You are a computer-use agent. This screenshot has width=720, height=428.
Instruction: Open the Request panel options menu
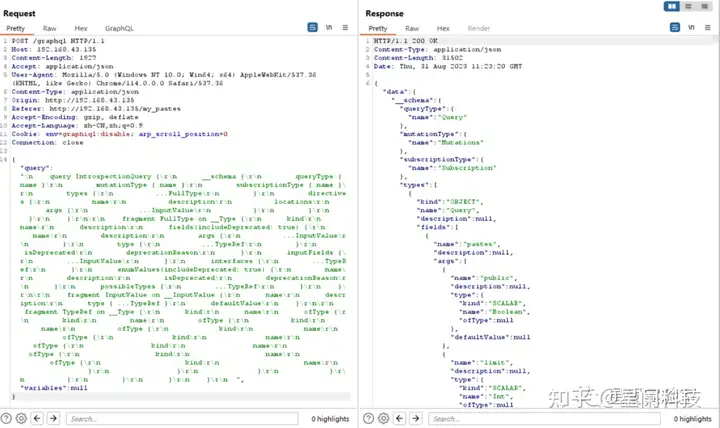(345, 28)
